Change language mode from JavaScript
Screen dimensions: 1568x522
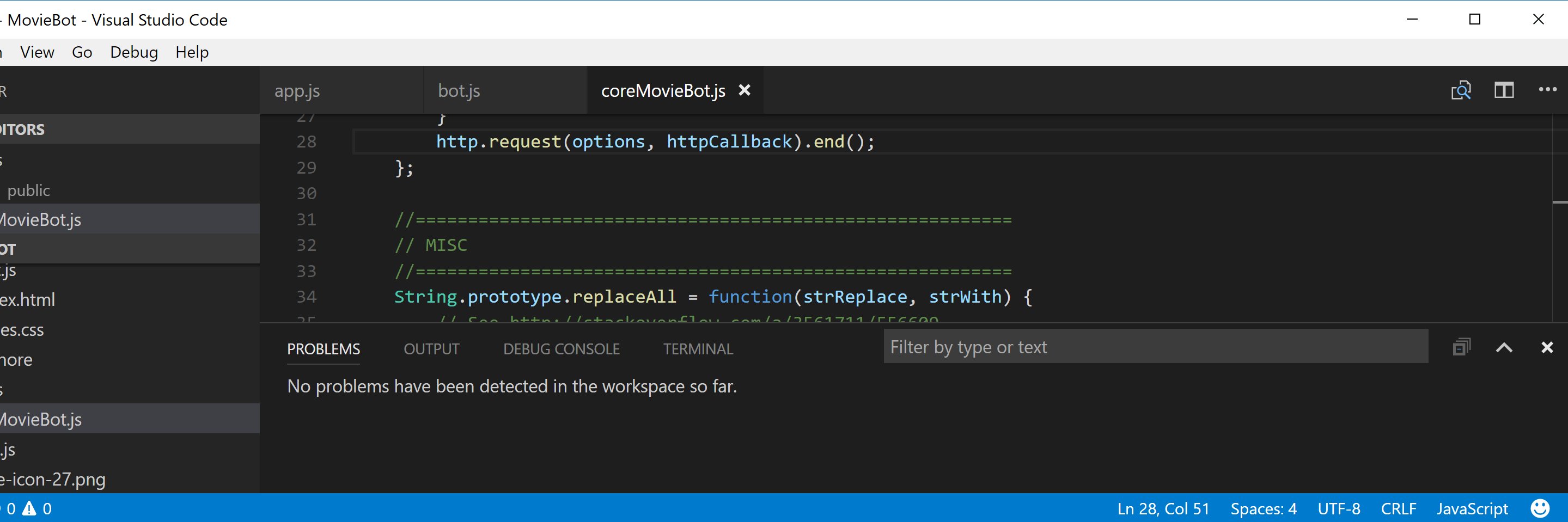[1473, 508]
